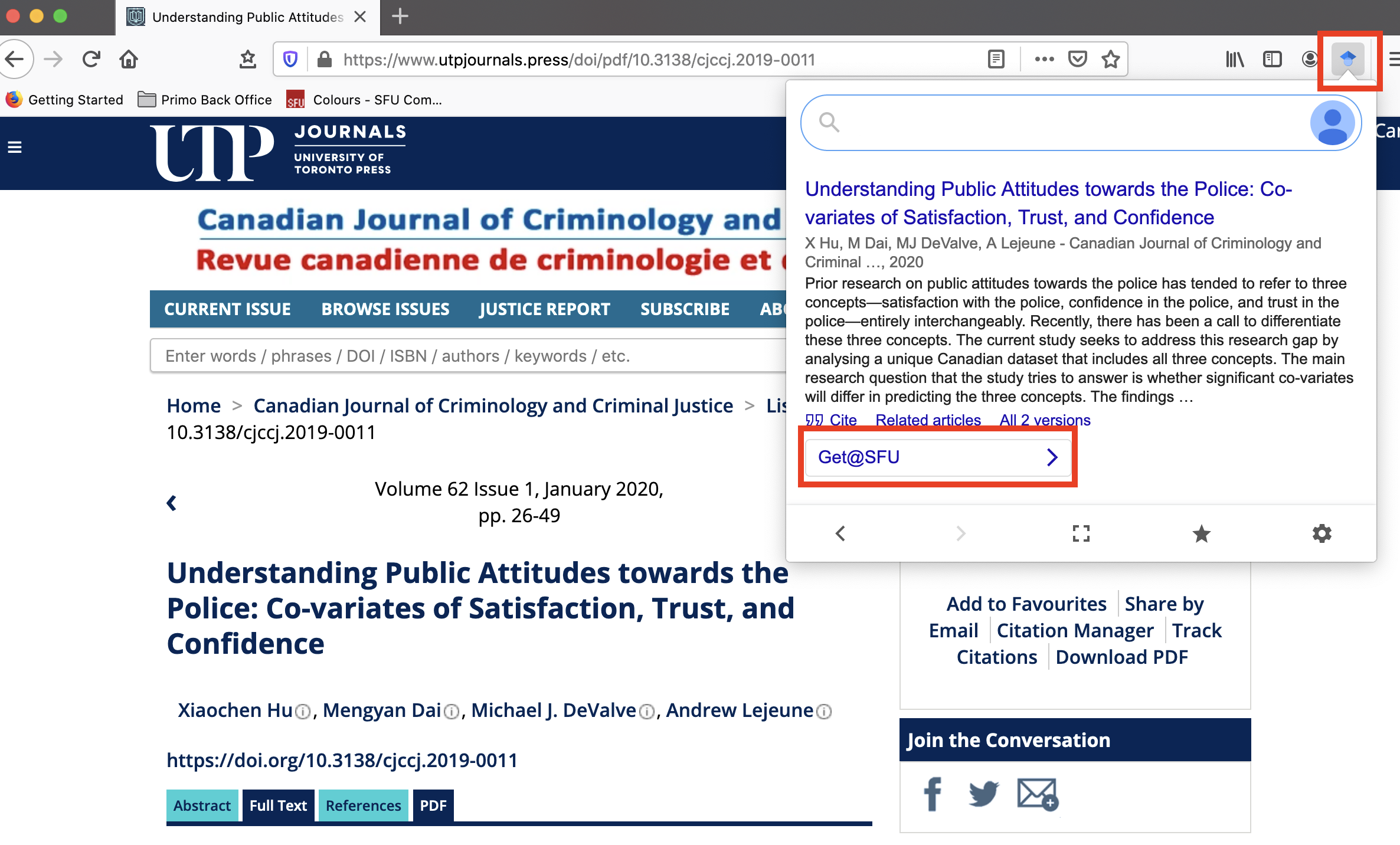Click Citation Manager link
1400x845 pixels.
click(1075, 631)
